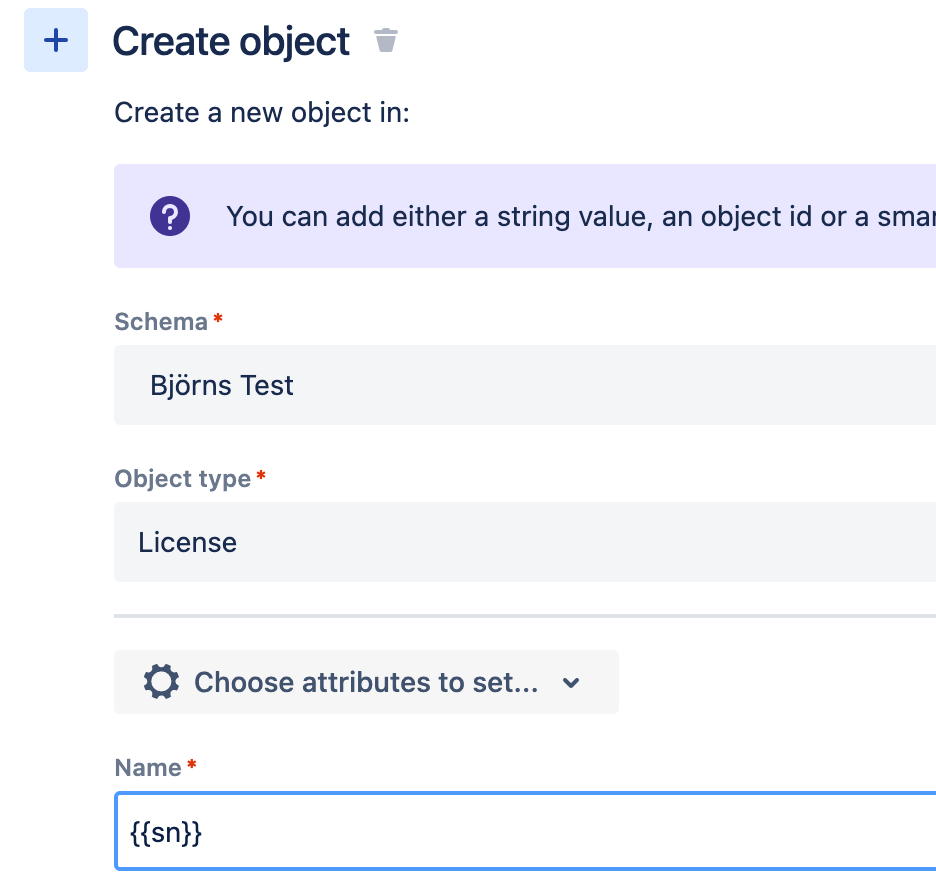
Task: Click the plus icon next to Create object
Action: coord(55,40)
